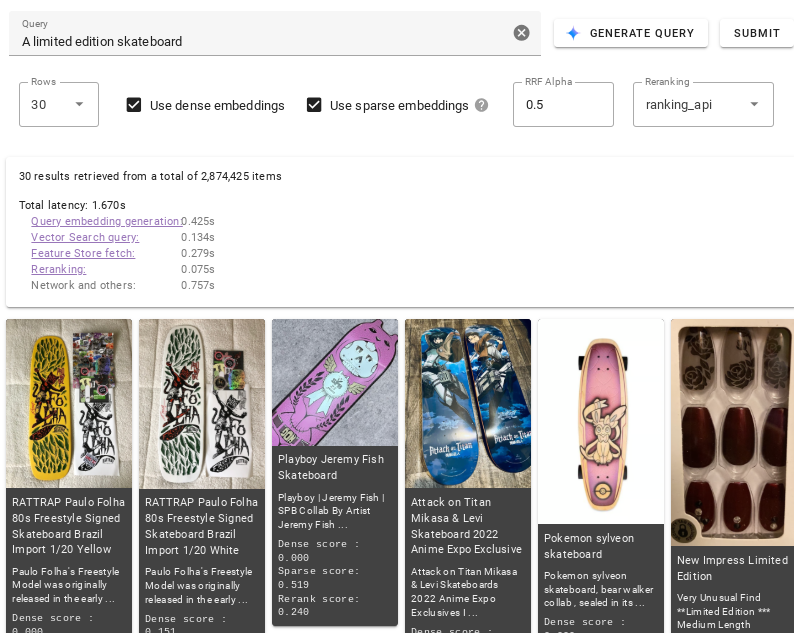Uncheck Use sparse embeddings
Viewport: 794px width, 633px height.
click(314, 105)
